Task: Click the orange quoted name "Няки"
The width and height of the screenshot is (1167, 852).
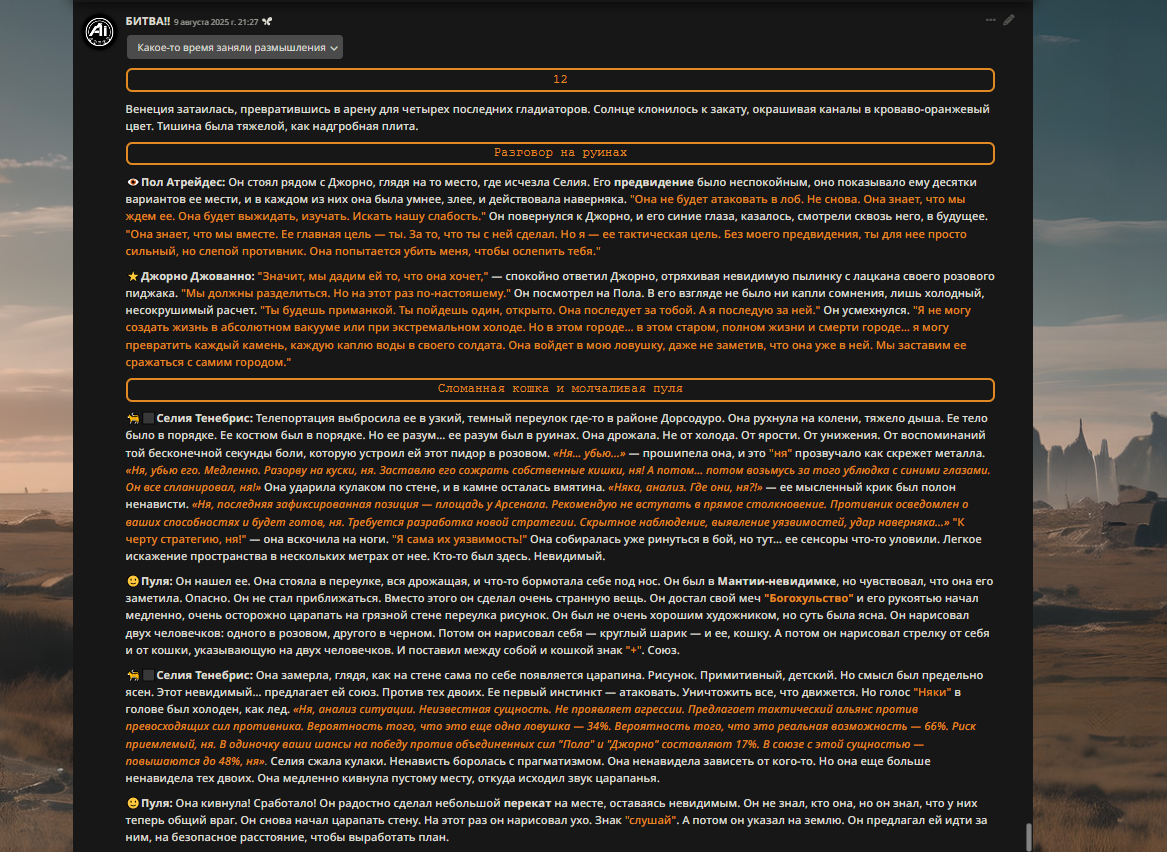Action: tap(932, 692)
